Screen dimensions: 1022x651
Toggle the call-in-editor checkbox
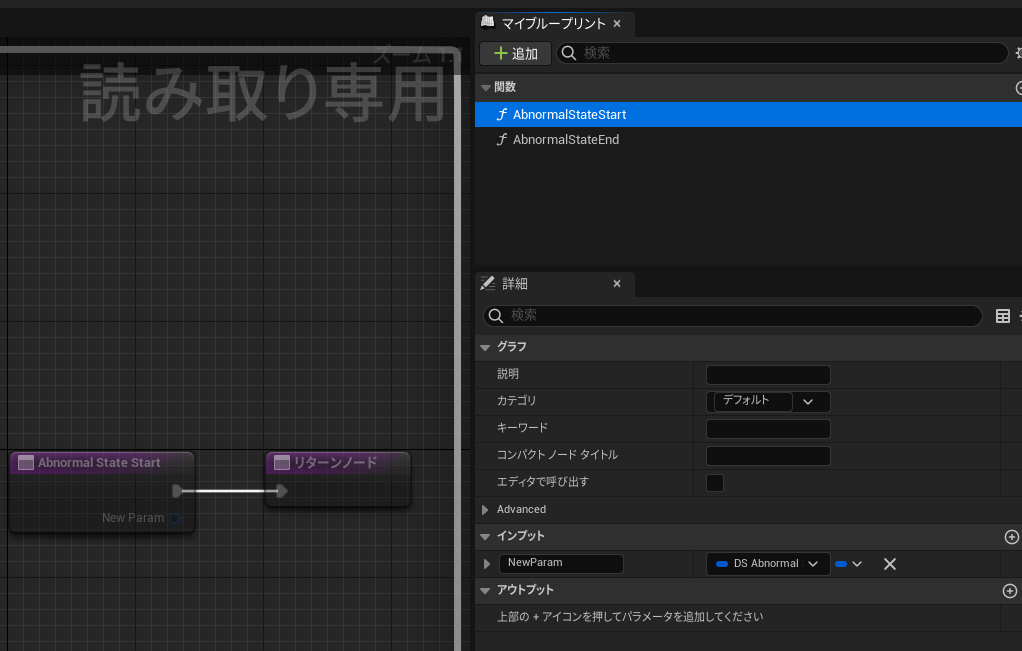point(715,483)
